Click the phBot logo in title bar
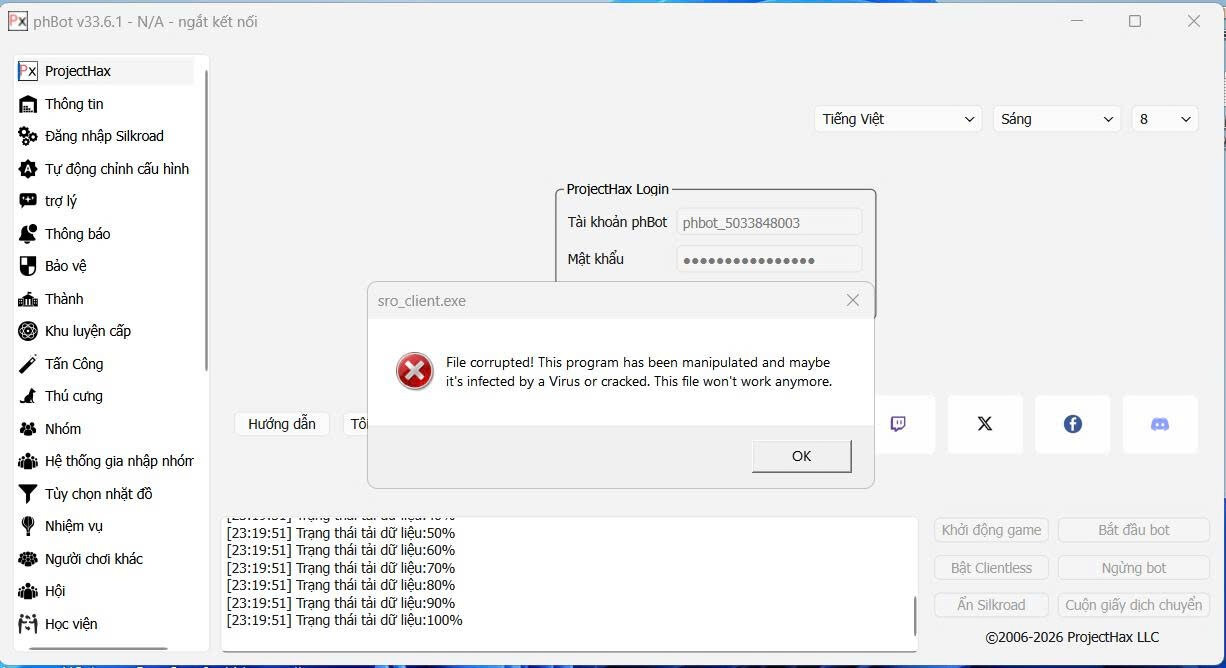This screenshot has height=668, width=1226. [x=17, y=21]
